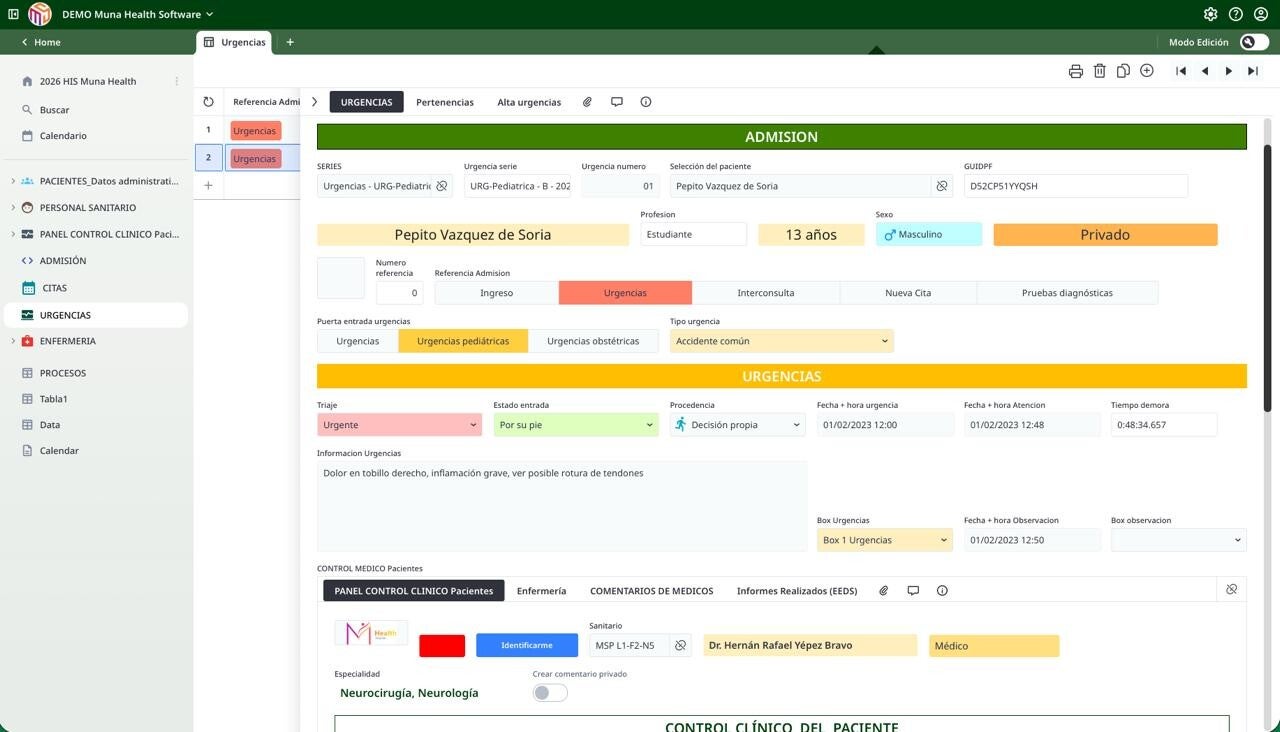Enable the Crear comentario privado switch
This screenshot has height=732, width=1280.
point(550,693)
